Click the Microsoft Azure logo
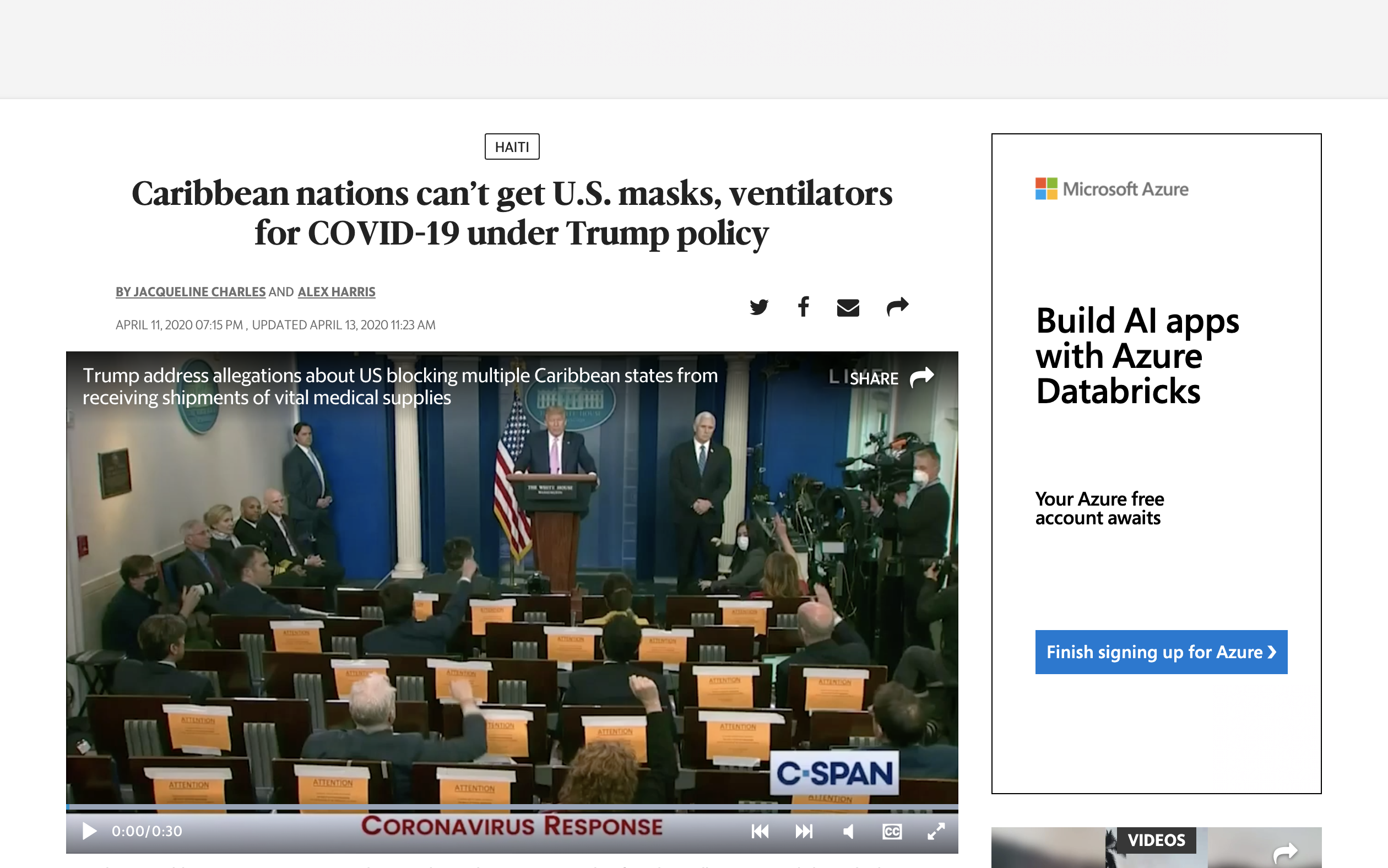 click(1112, 189)
